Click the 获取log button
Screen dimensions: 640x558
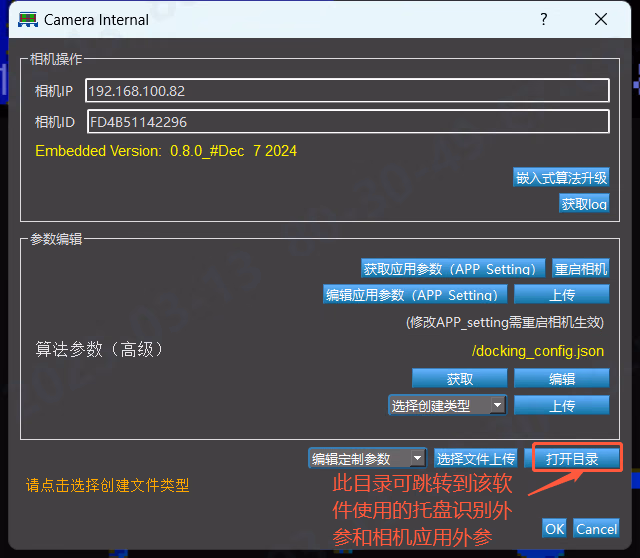coord(584,203)
